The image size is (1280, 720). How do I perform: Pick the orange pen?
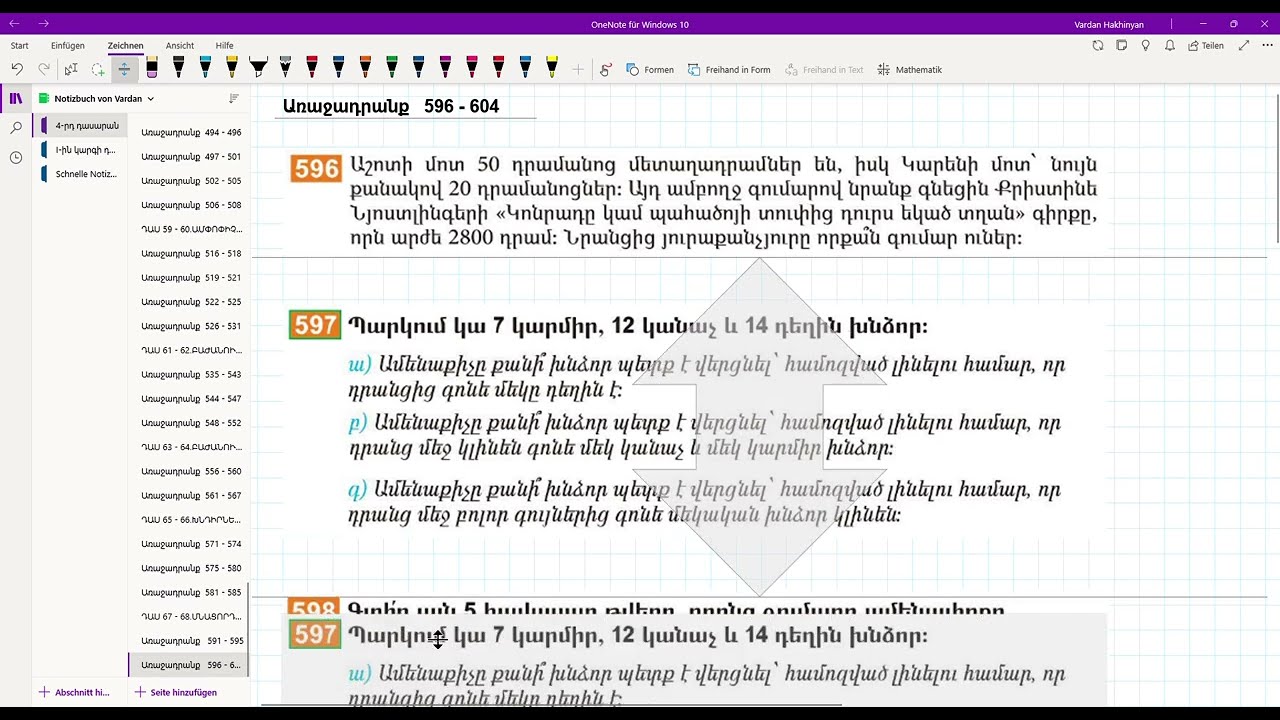tap(365, 67)
